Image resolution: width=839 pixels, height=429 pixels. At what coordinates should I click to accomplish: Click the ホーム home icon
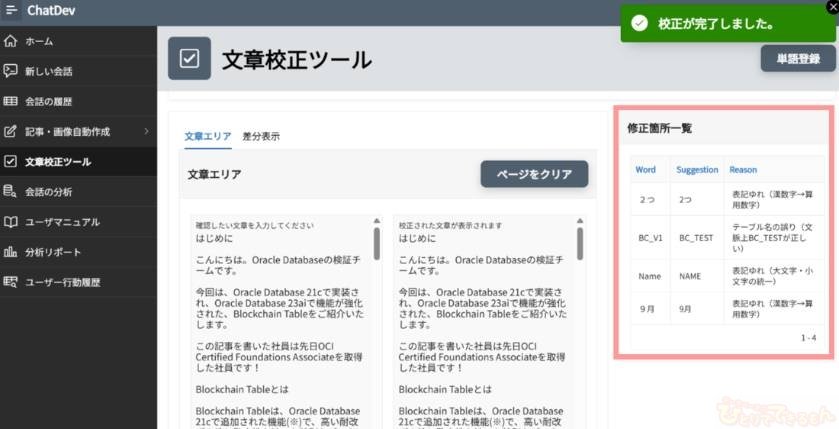click(11, 41)
